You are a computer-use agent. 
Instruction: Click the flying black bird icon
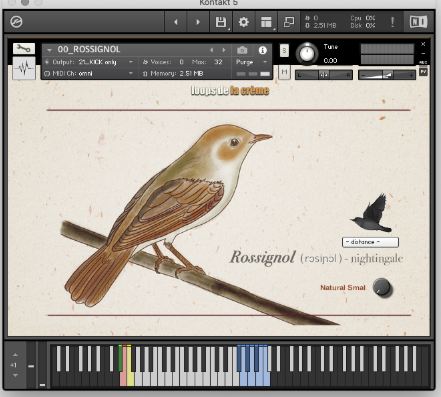[372, 213]
